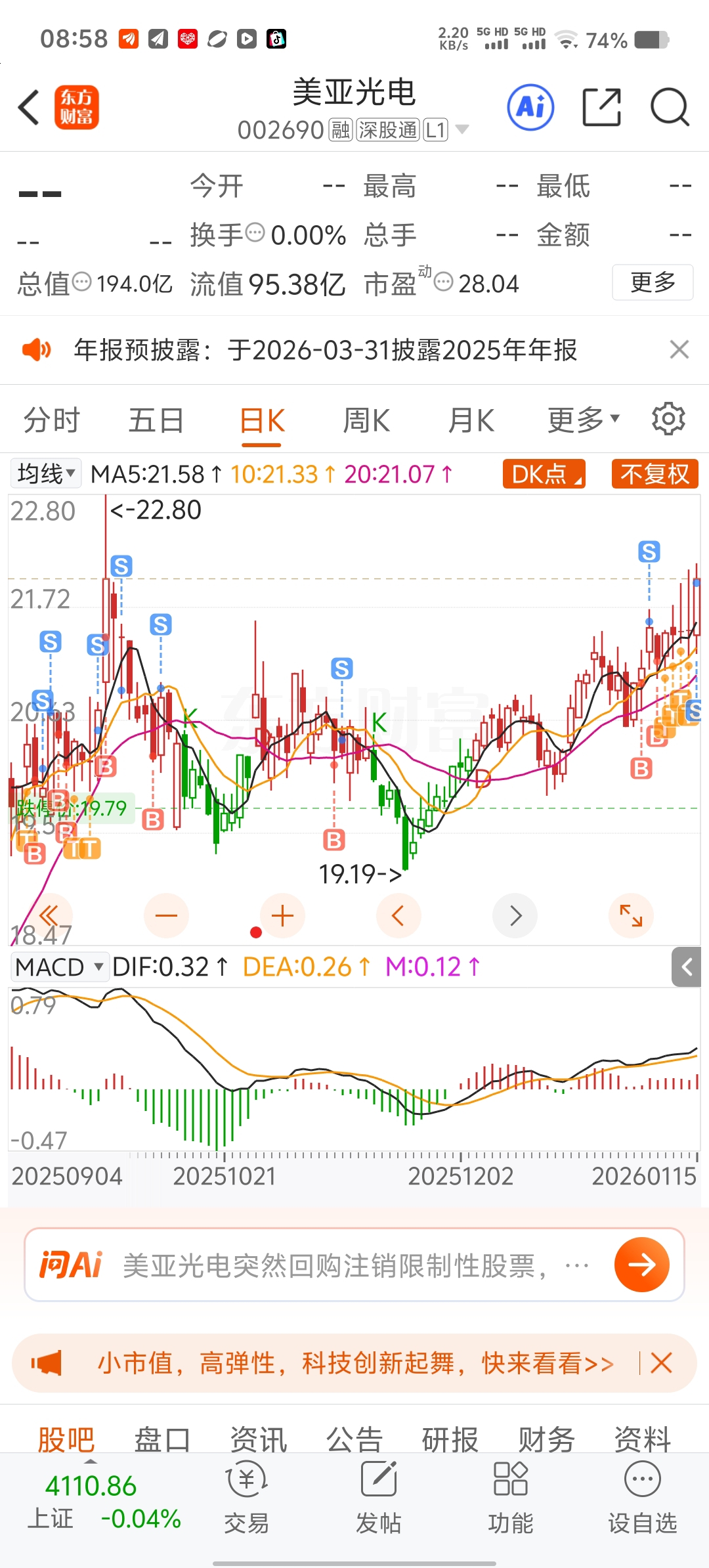Select the 盘口 tab
This screenshot has height=1568, width=709.
(x=162, y=1439)
